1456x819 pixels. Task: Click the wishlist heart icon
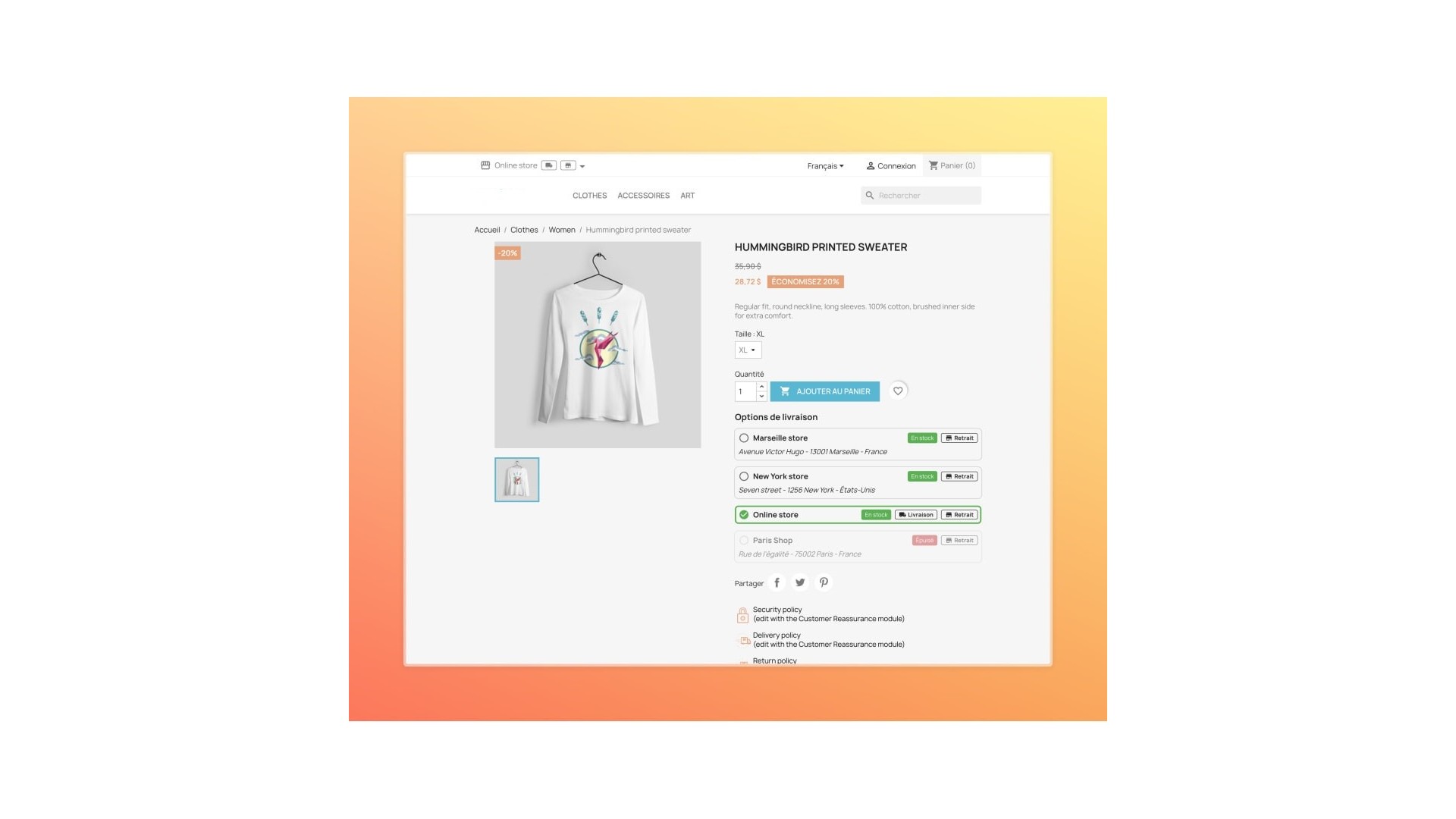click(x=898, y=391)
